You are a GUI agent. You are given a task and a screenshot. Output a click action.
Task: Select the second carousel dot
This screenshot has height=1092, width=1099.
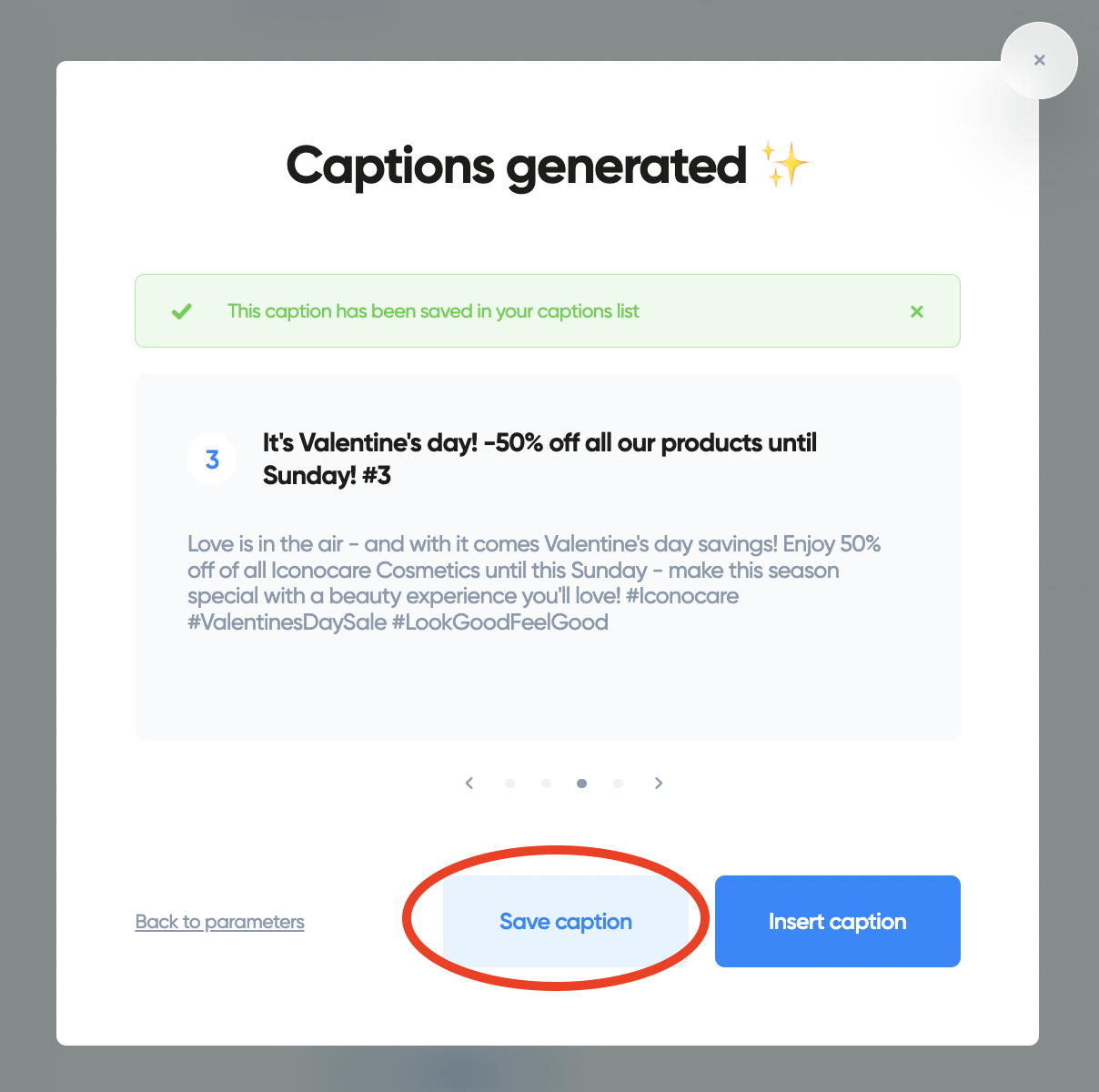(547, 783)
